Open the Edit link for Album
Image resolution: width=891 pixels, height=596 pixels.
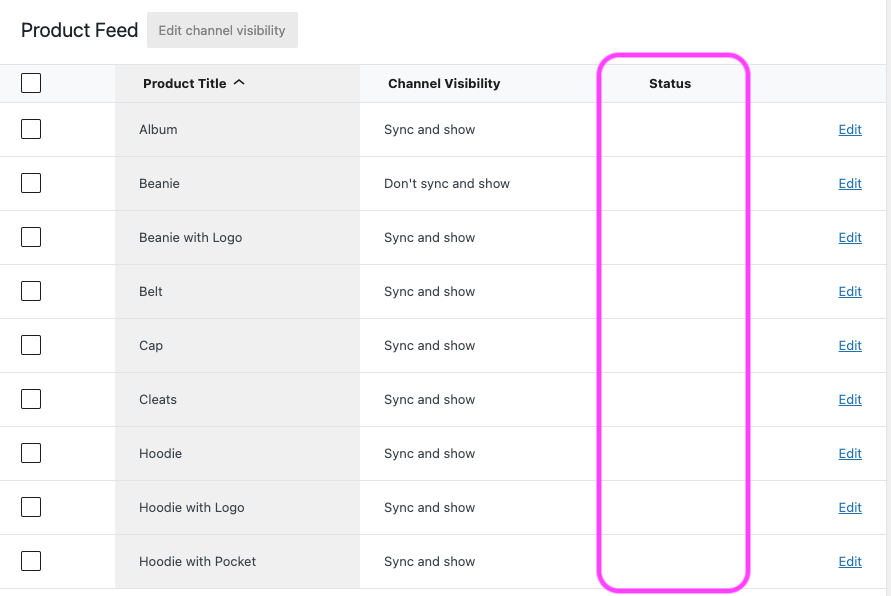click(849, 129)
